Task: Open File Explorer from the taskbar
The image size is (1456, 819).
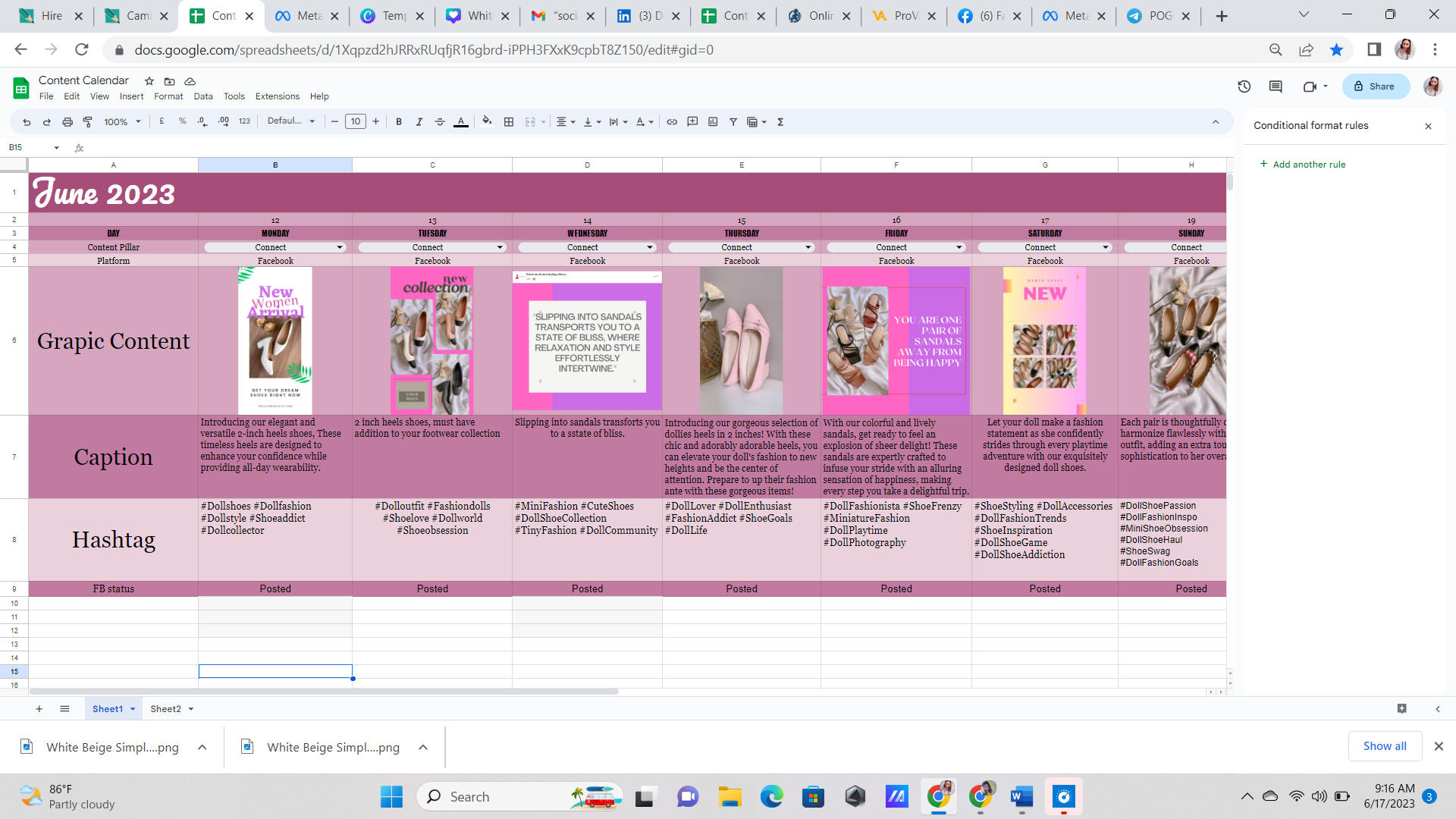Action: 730,797
